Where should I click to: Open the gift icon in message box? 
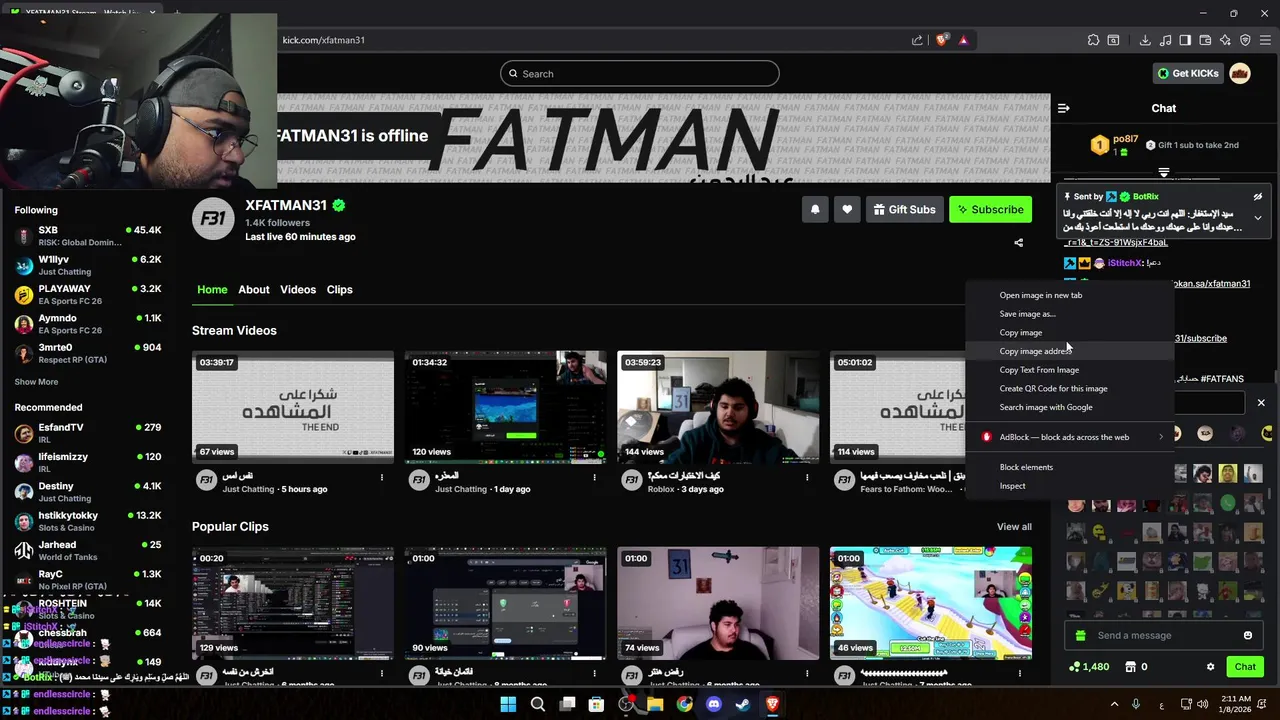(x=1080, y=635)
